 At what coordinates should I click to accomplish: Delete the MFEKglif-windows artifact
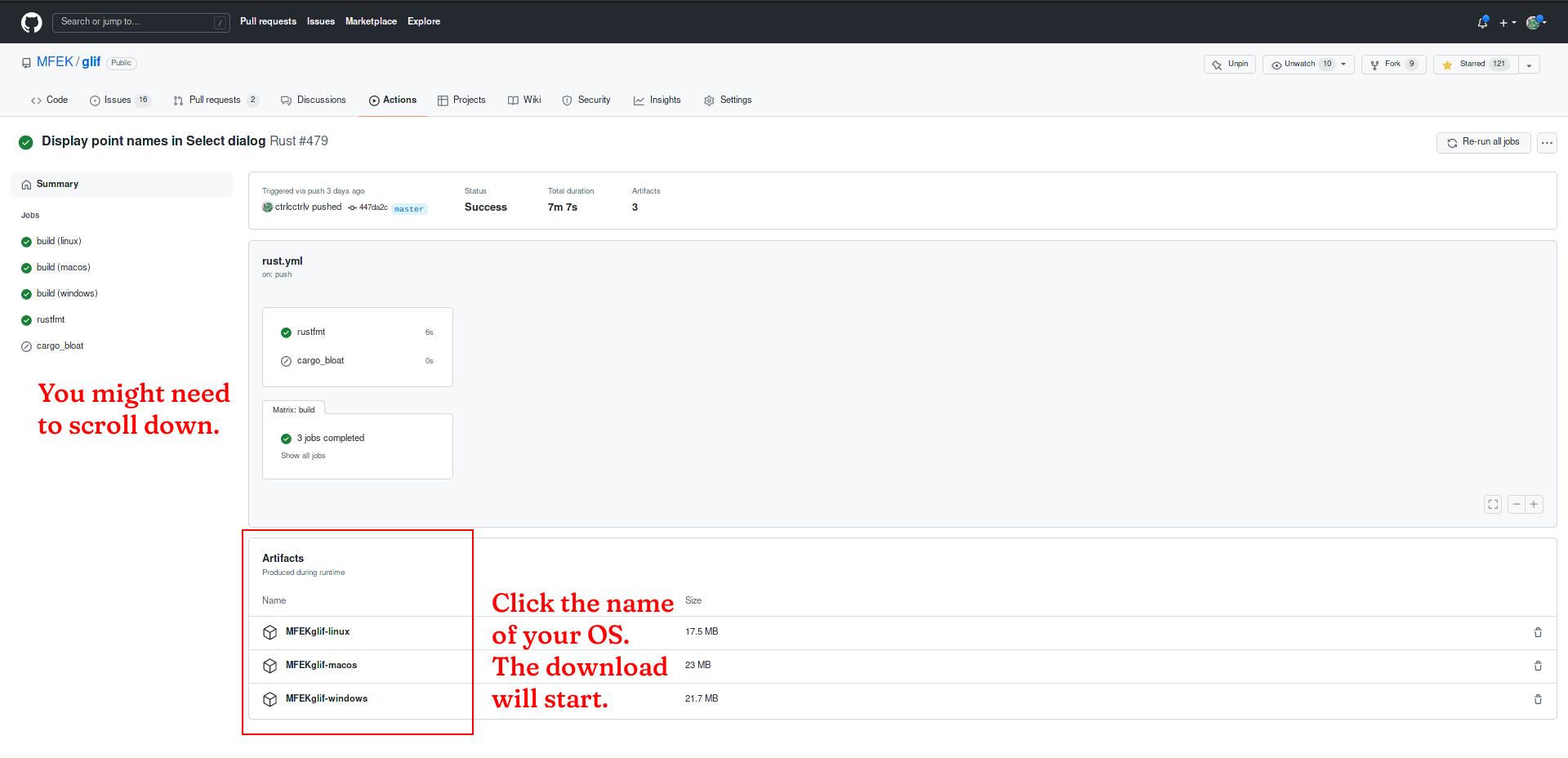click(1538, 699)
